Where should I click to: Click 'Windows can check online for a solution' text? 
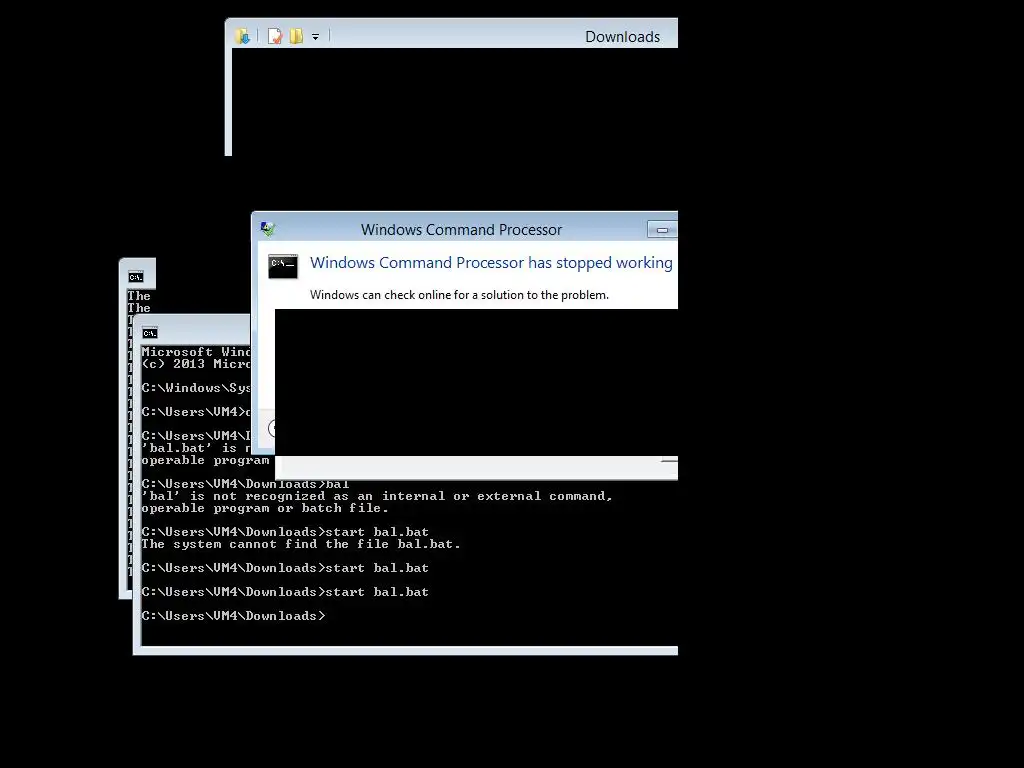pyautogui.click(x=459, y=295)
